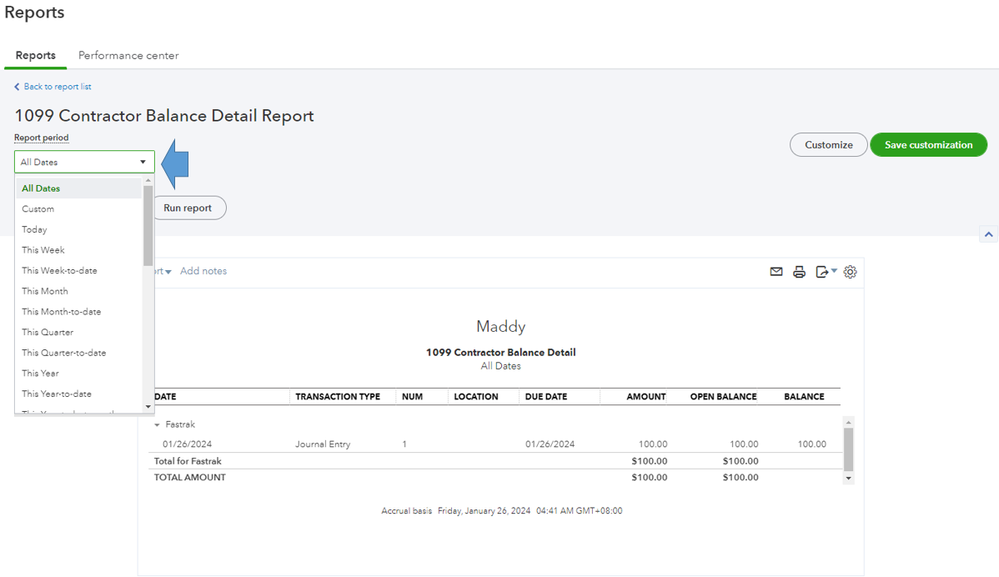This screenshot has width=999, height=577.
Task: Click the dropdown list scrollbar down arrow
Action: pos(149,406)
